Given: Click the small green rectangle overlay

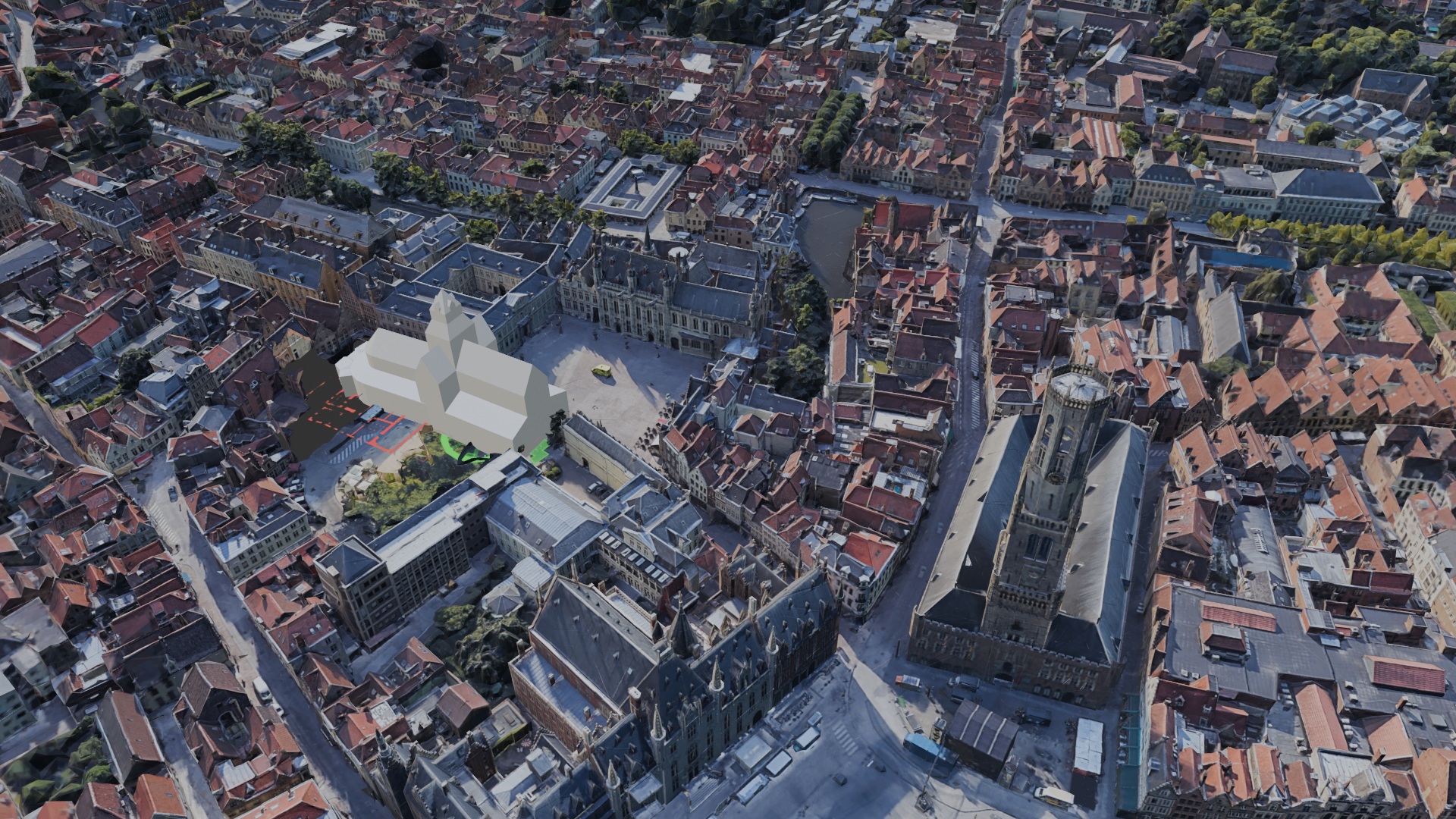Looking at the screenshot, I should click(539, 451).
